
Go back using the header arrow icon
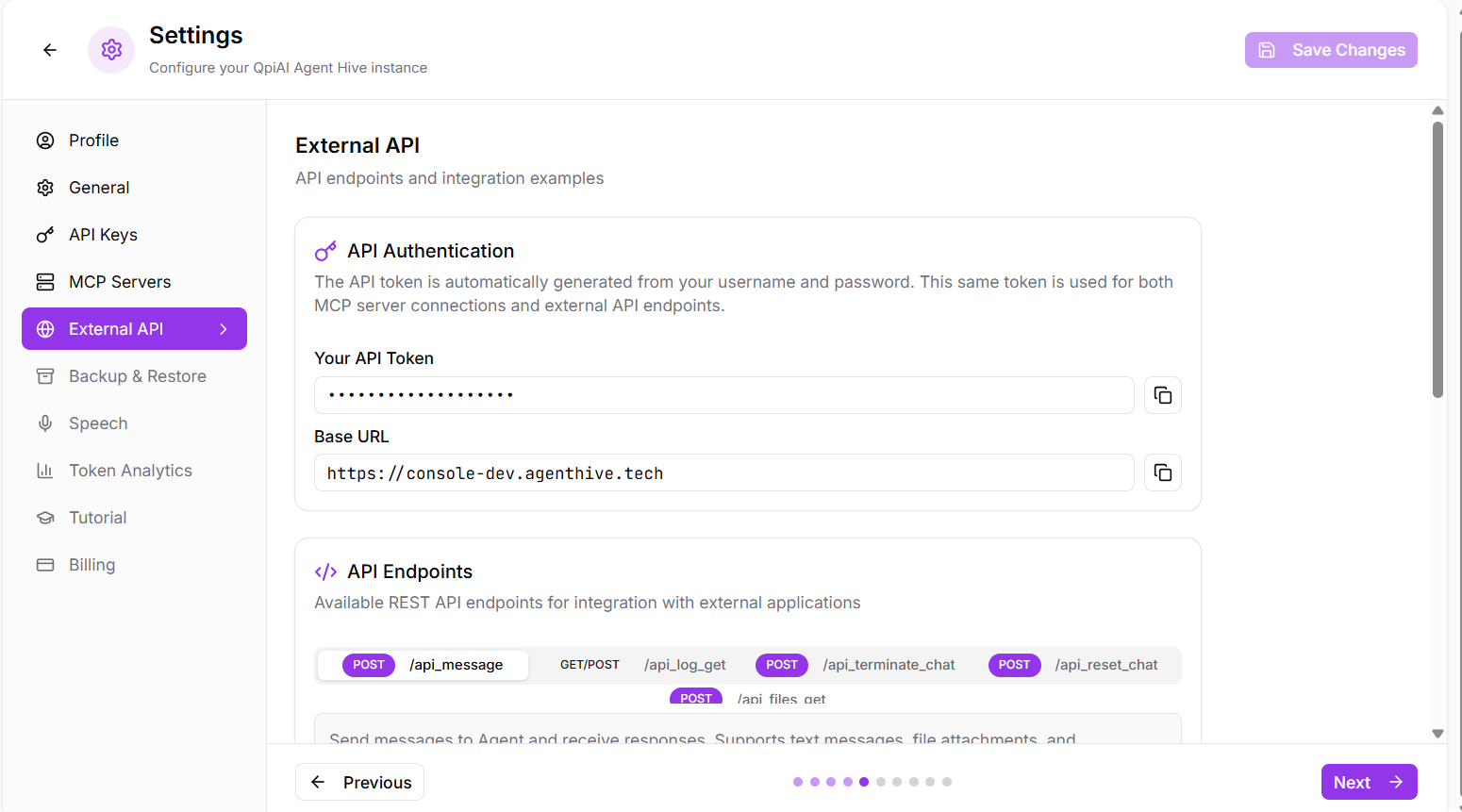tap(50, 50)
